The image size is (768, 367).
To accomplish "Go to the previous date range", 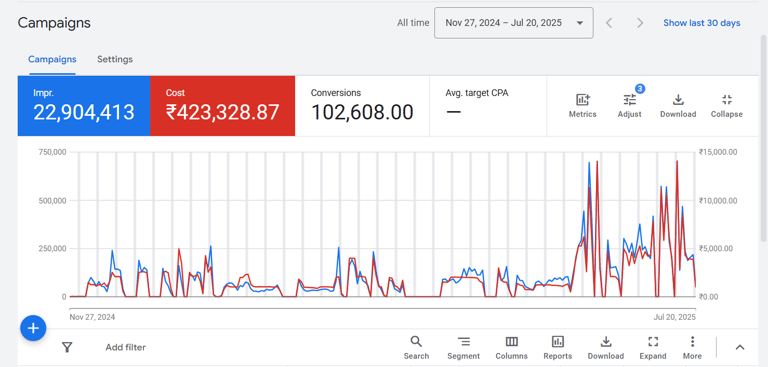I will coord(609,23).
